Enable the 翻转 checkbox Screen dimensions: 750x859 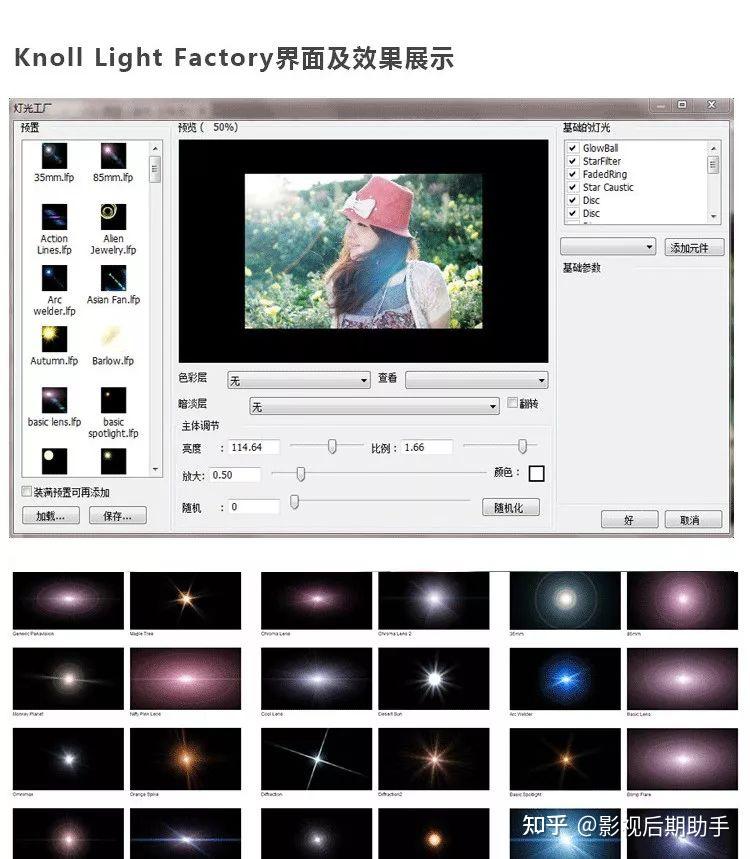pyautogui.click(x=512, y=403)
